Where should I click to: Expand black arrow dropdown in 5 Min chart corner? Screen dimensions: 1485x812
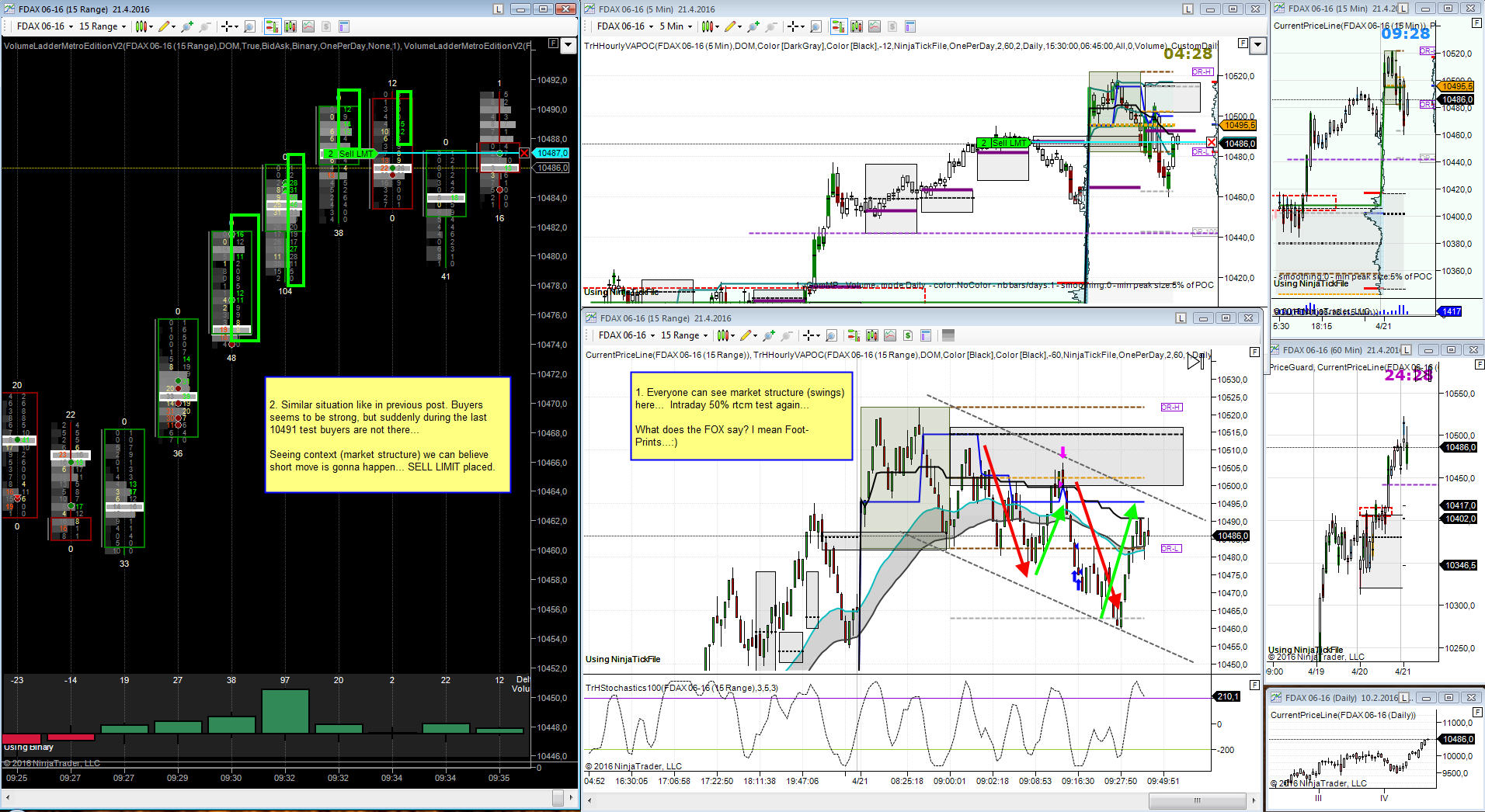coord(1257,45)
